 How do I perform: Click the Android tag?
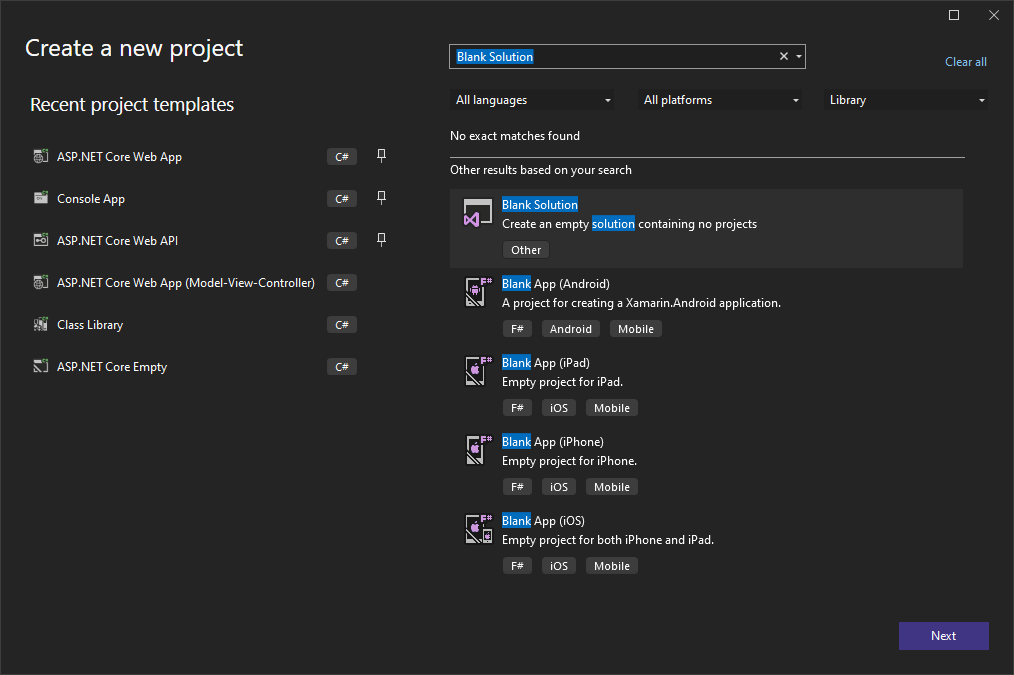coord(570,328)
